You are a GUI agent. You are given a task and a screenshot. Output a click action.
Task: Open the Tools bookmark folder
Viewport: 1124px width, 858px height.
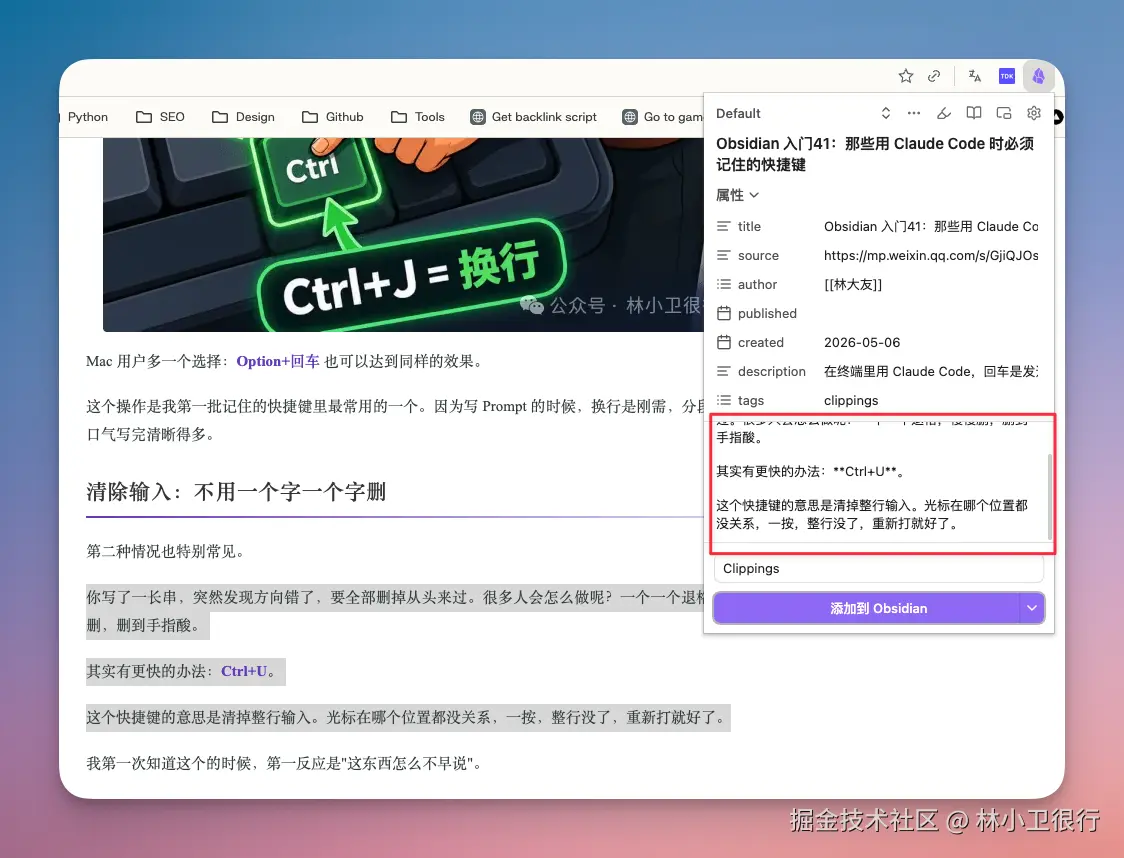[418, 117]
